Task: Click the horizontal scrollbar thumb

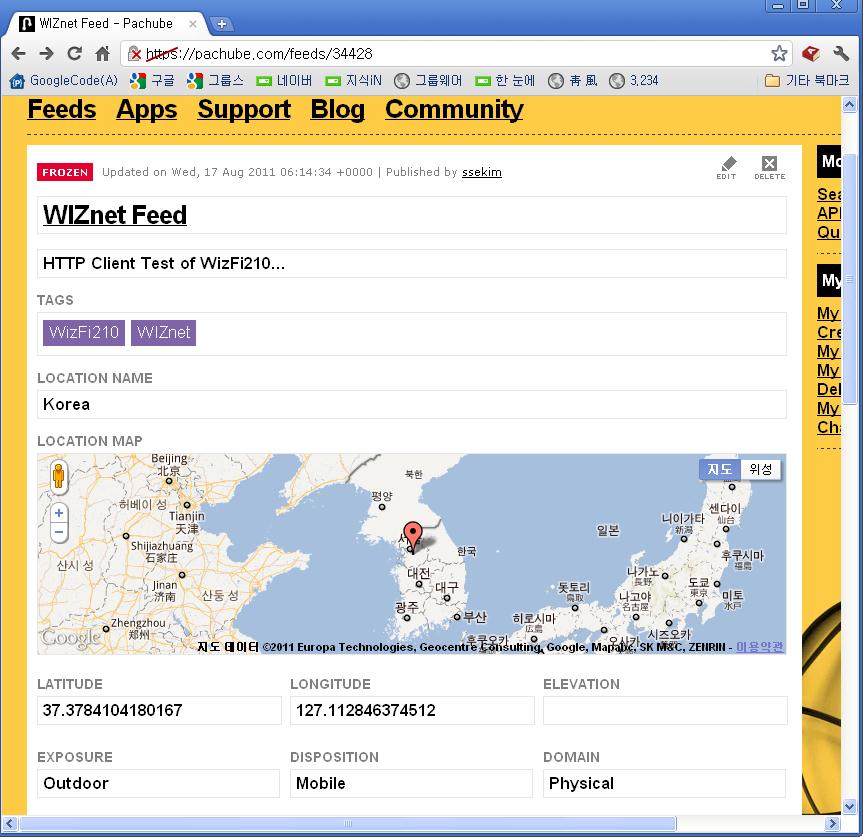Action: coord(347,823)
